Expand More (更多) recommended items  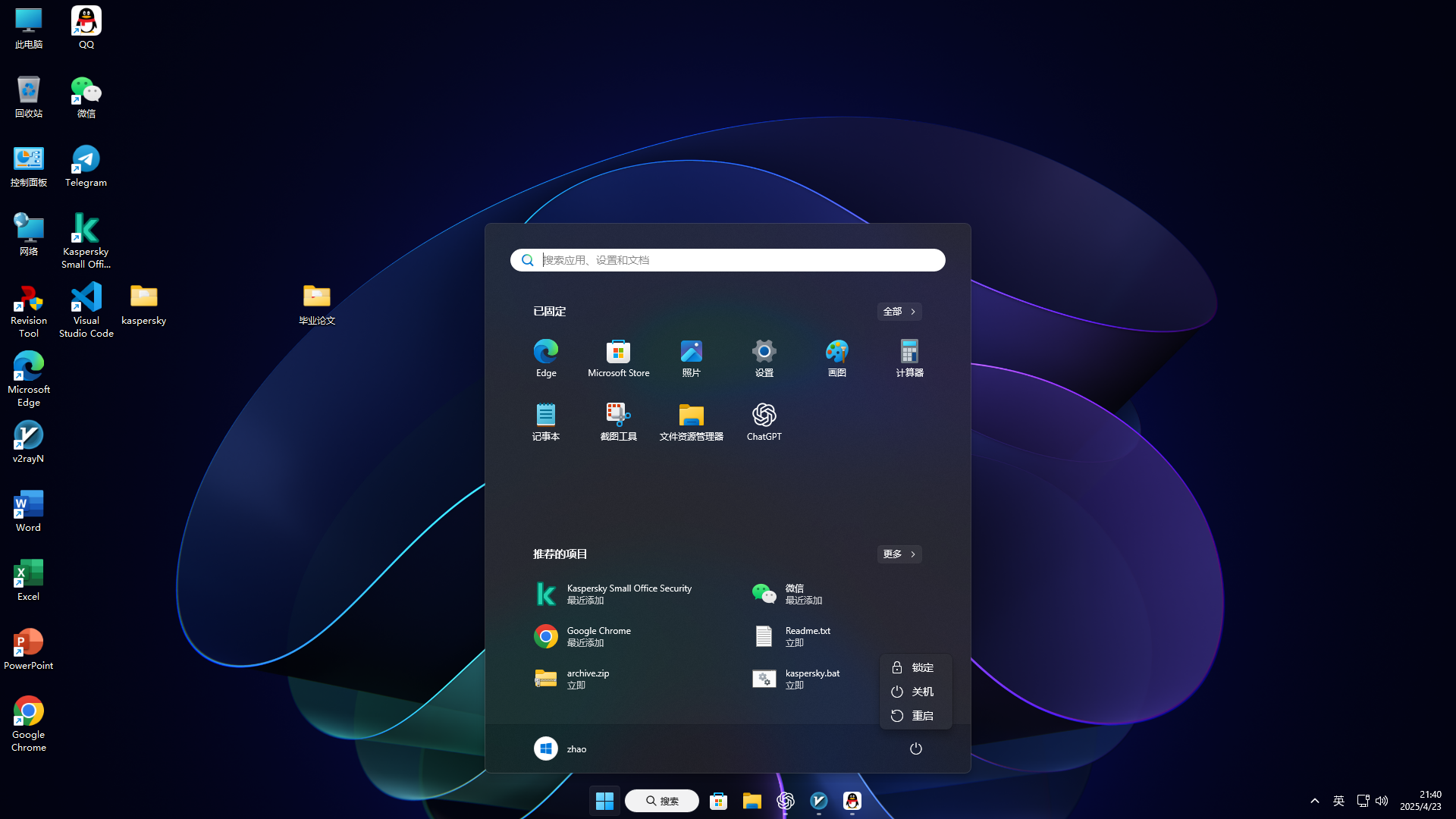[x=899, y=554]
